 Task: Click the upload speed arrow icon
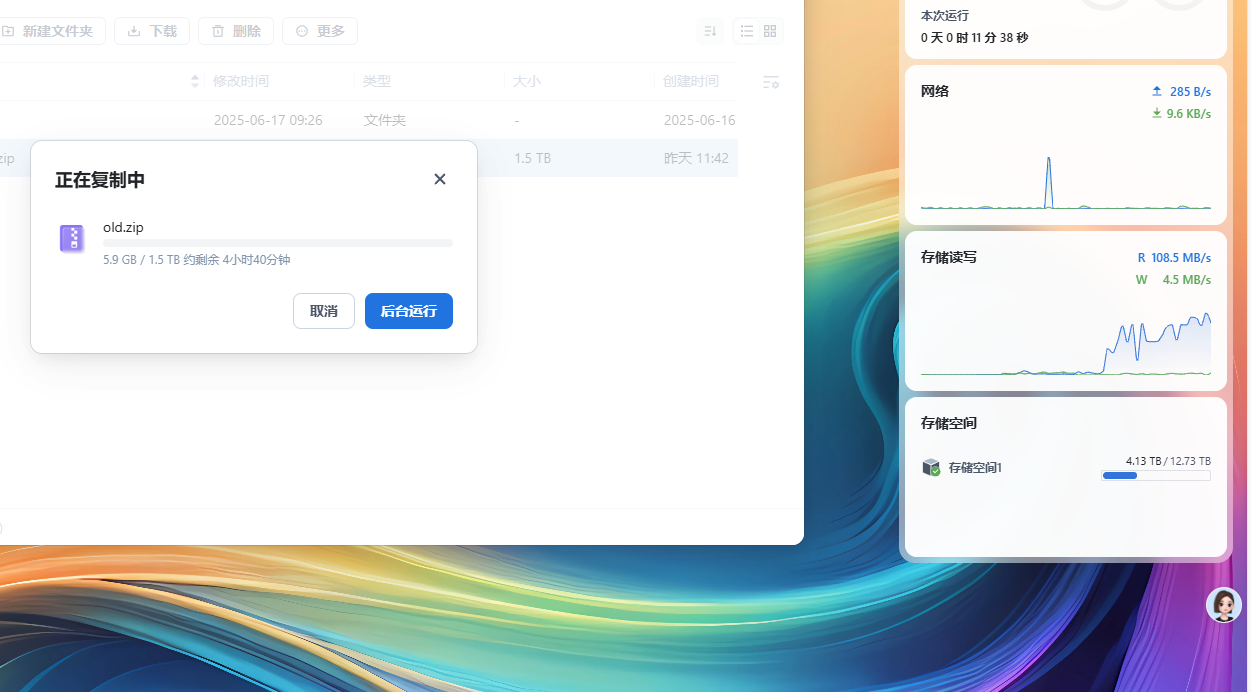coord(1157,91)
